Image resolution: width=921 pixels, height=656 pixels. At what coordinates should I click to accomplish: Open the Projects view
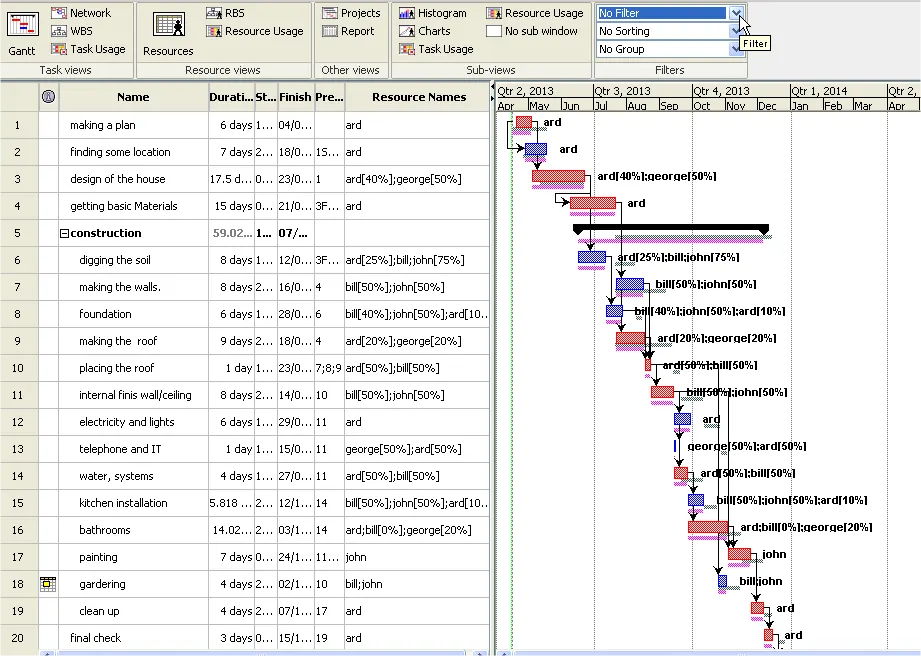[x=351, y=13]
